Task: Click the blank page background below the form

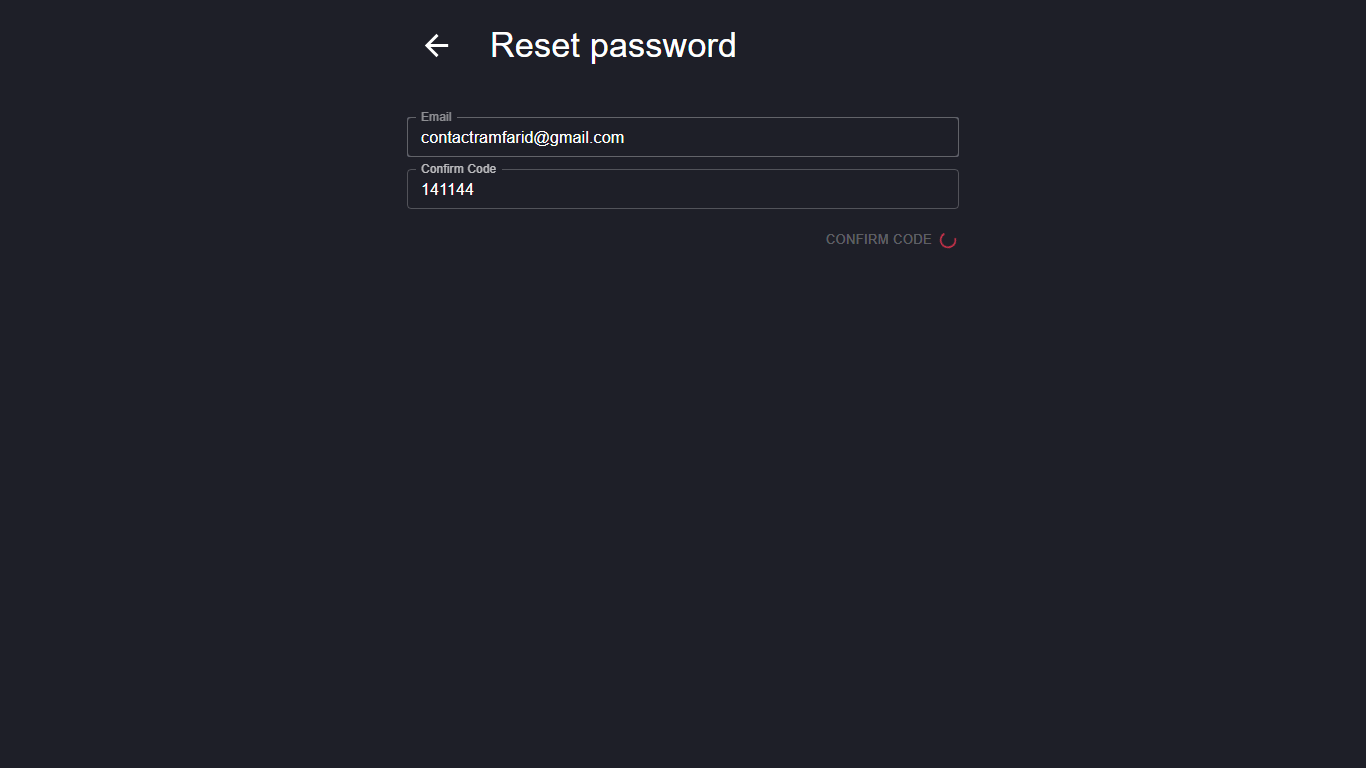Action: 683,500
